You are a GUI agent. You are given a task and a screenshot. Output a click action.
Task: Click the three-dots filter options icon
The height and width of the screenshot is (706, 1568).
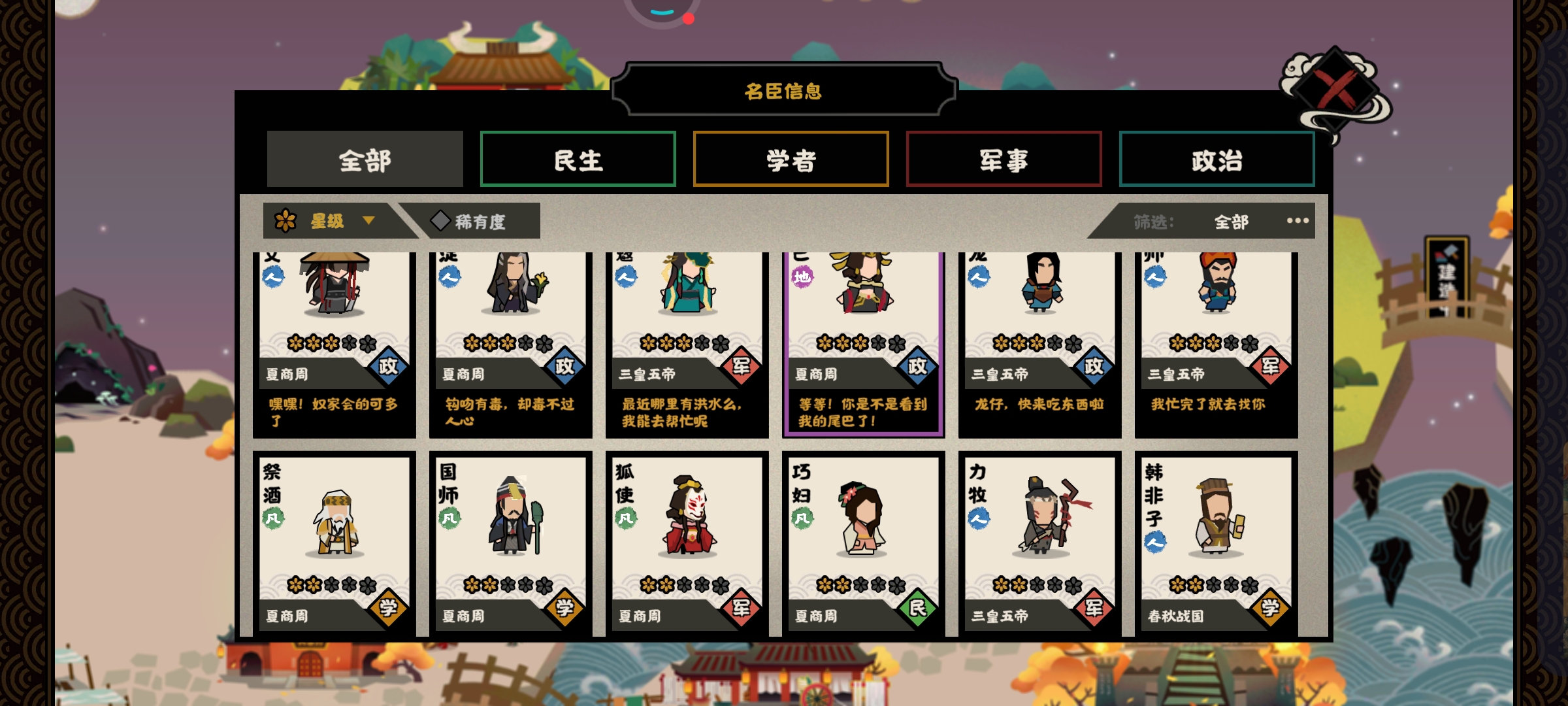click(x=1298, y=221)
